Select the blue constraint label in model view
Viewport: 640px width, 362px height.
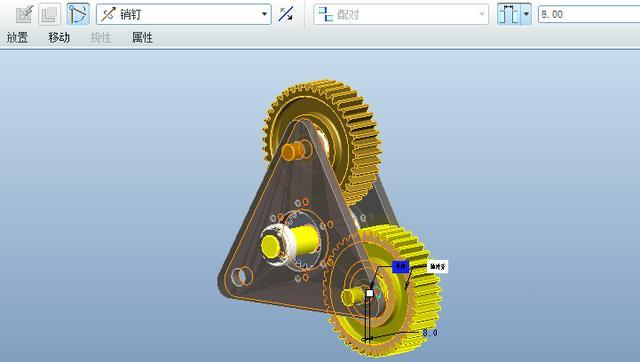click(x=400, y=267)
